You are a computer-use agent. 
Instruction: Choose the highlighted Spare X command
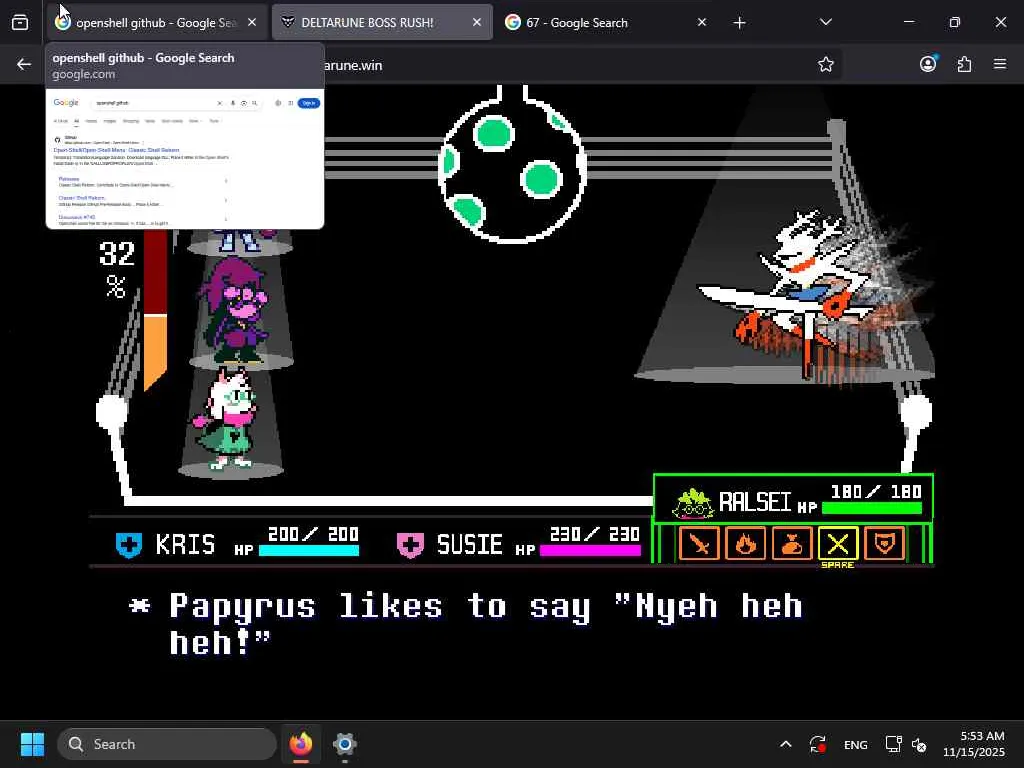pyautogui.click(x=838, y=543)
